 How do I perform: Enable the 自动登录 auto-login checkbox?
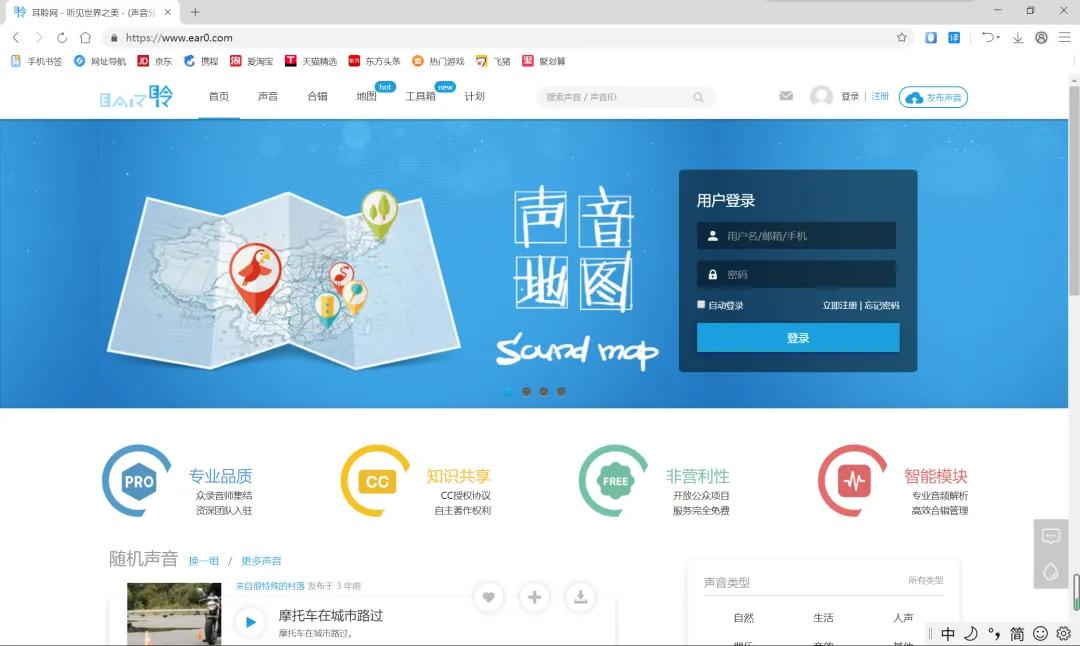click(x=701, y=304)
